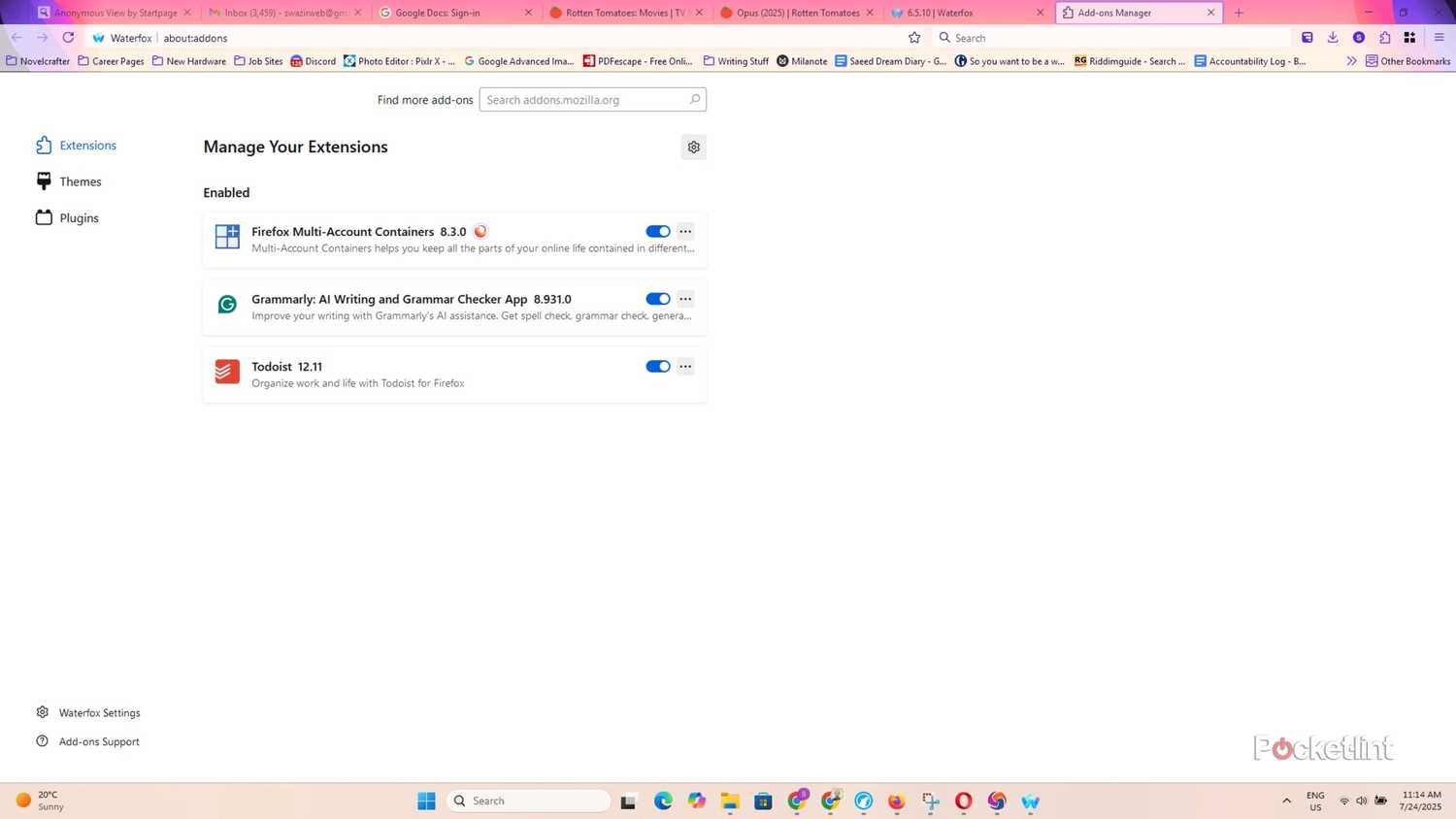Click the Firefox Multi-Account Containers extension icon
This screenshot has height=819, width=1456.
[227, 237]
